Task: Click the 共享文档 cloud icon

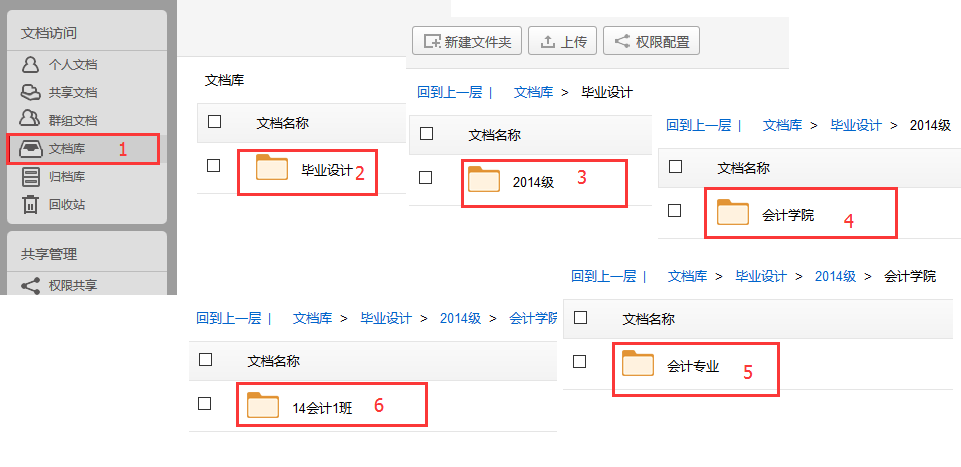Action: [x=31, y=93]
